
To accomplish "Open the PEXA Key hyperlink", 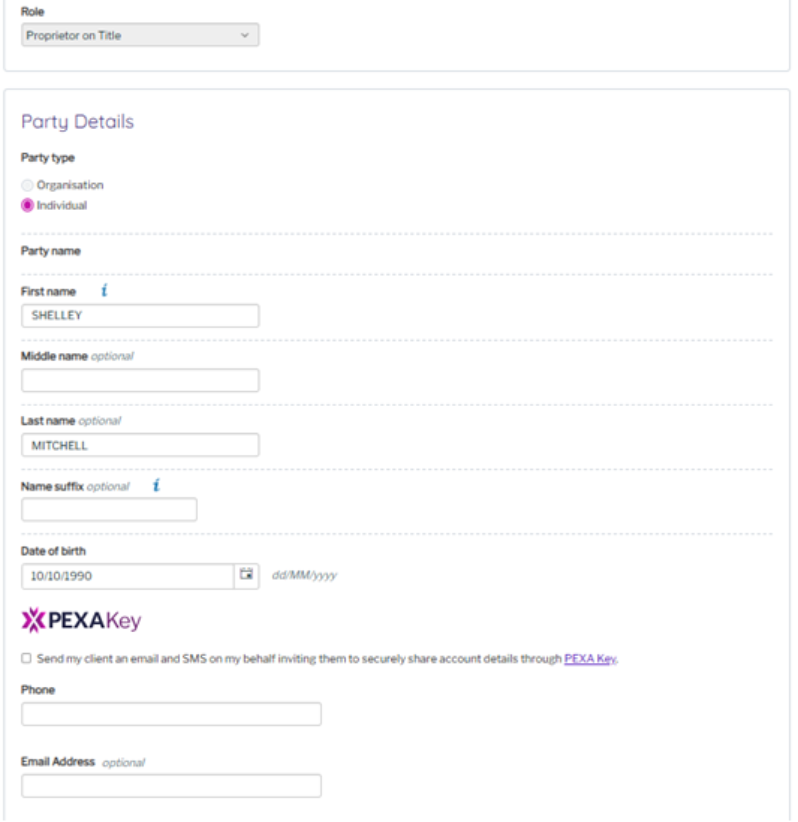I will (589, 659).
